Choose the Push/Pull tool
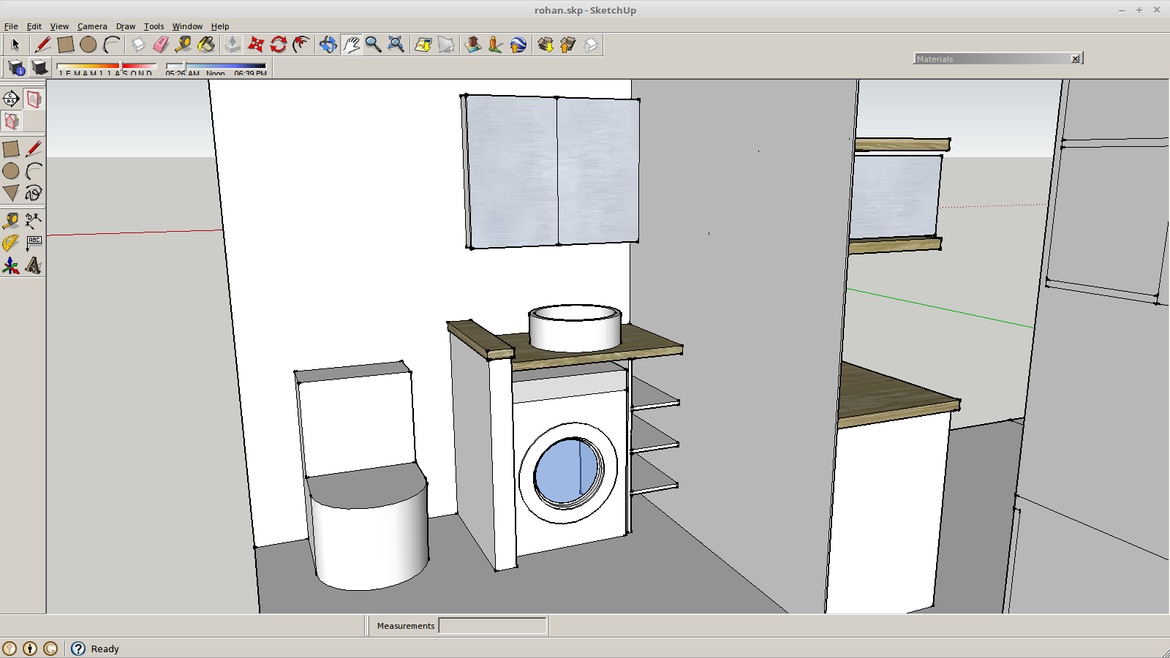1170x658 pixels. [233, 44]
